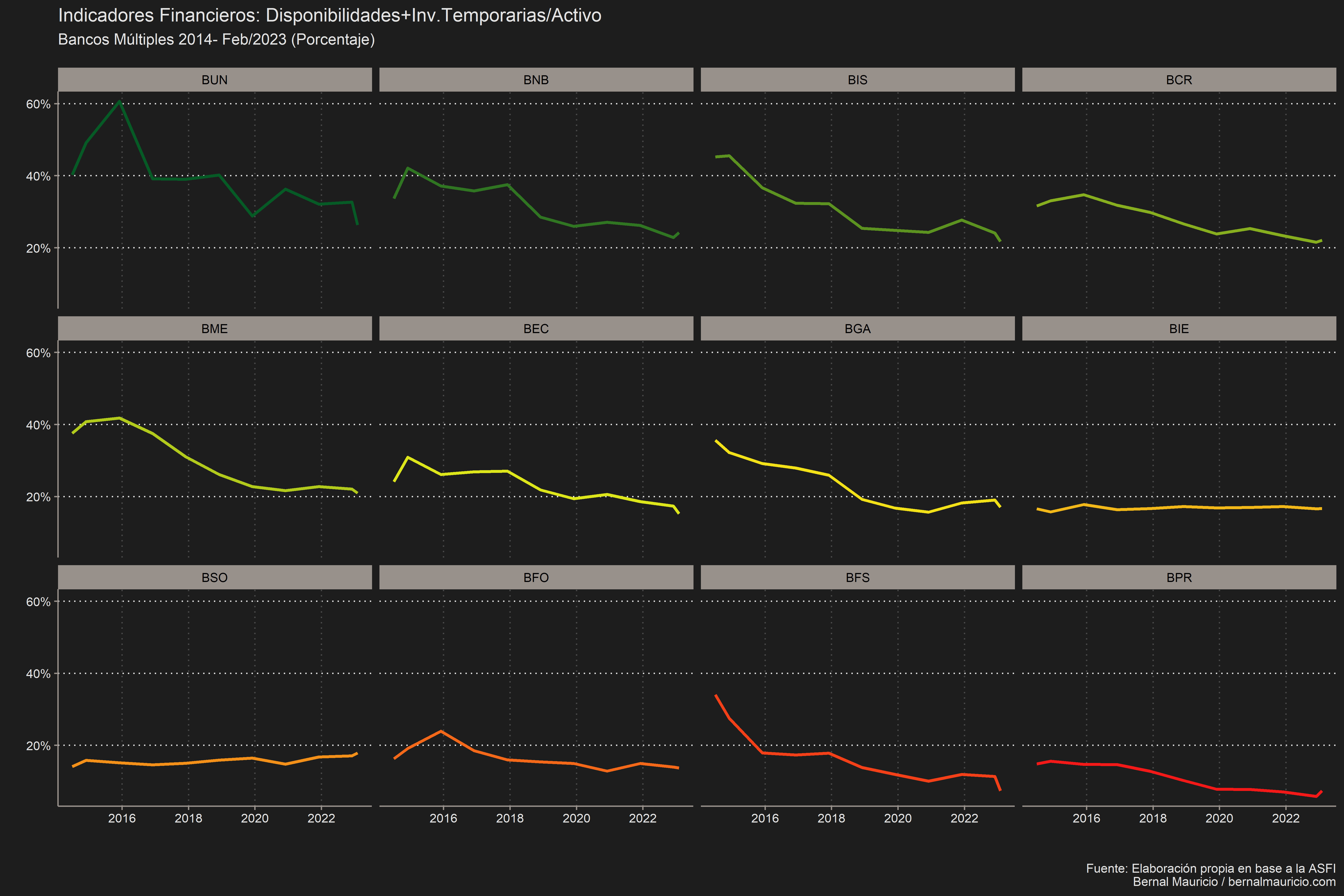The image size is (1344, 896).
Task: Click the BSO panel header
Action: click(x=215, y=578)
